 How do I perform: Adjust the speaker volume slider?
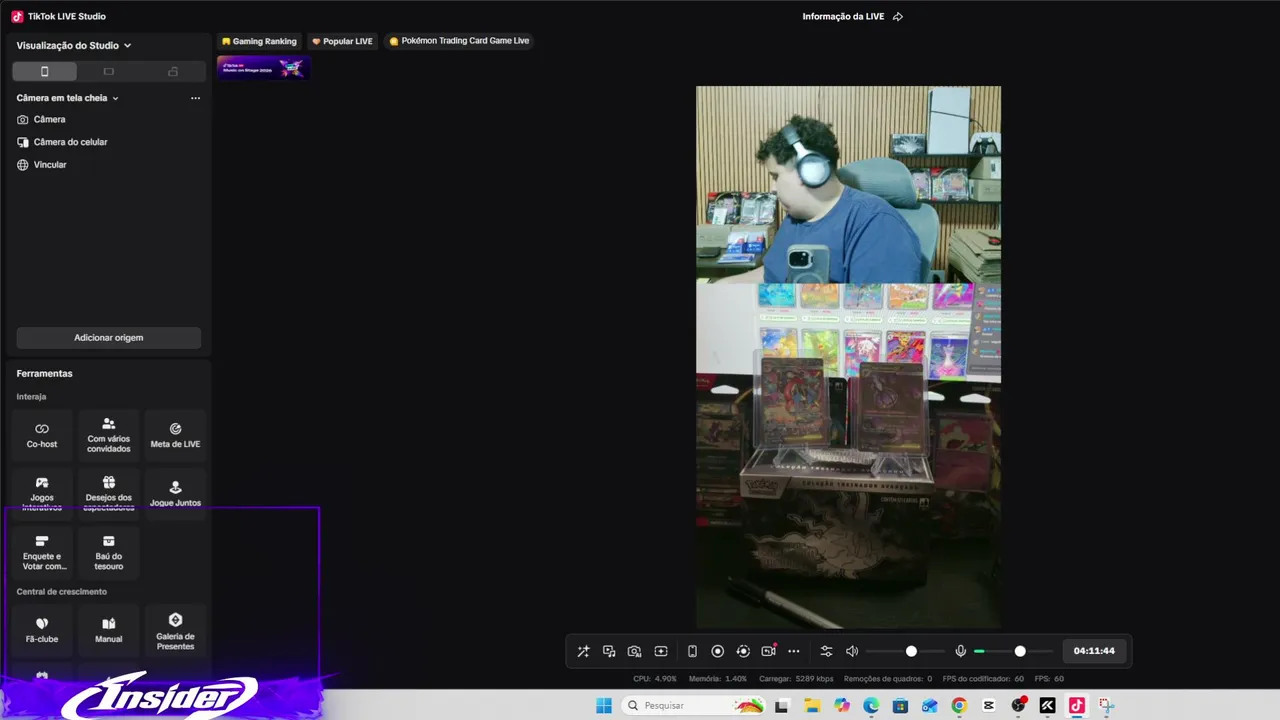click(905, 651)
